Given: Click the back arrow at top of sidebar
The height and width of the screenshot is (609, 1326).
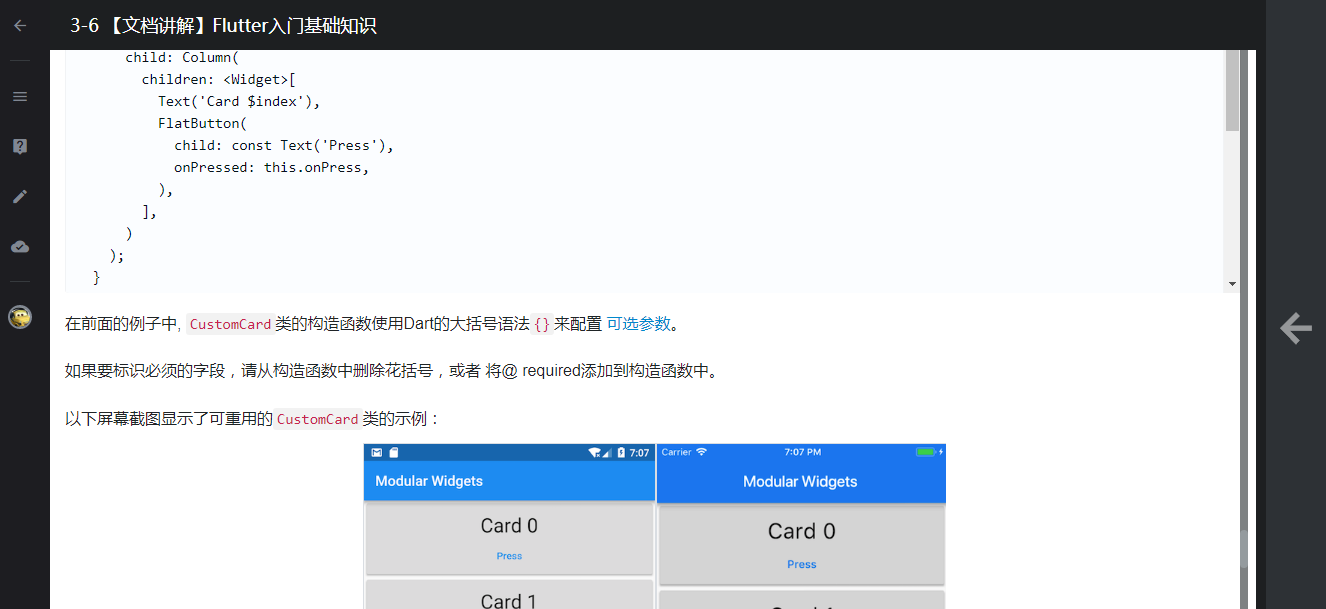Looking at the screenshot, I should click(19, 25).
